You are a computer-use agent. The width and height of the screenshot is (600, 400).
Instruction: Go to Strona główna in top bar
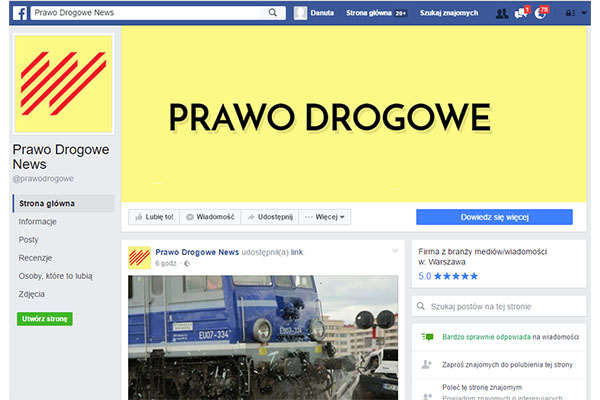[369, 13]
